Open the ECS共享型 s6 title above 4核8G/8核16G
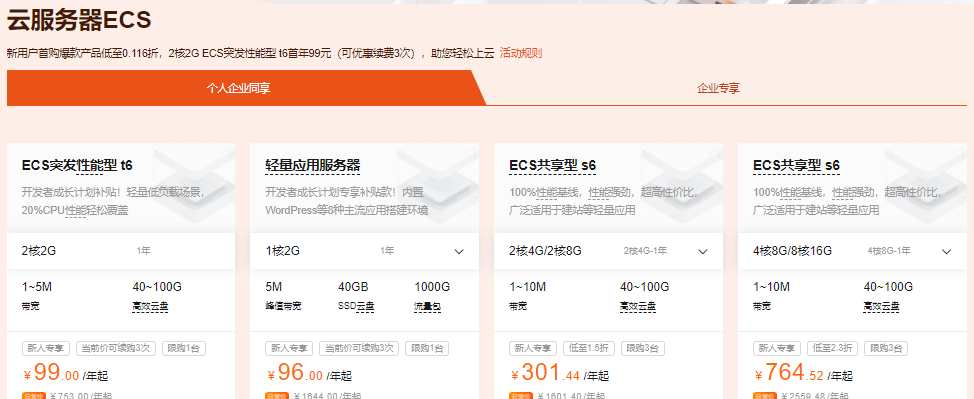The height and width of the screenshot is (399, 974). (796, 165)
